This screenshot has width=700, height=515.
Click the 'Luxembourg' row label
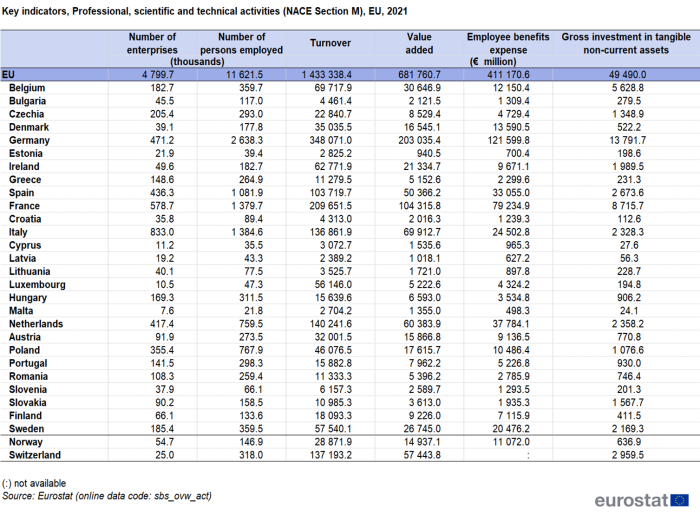coord(37,285)
